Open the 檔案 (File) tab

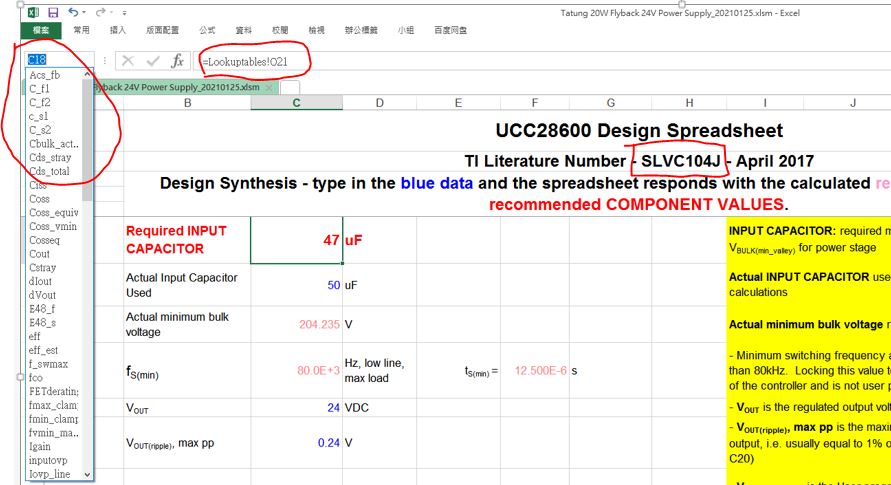(41, 30)
